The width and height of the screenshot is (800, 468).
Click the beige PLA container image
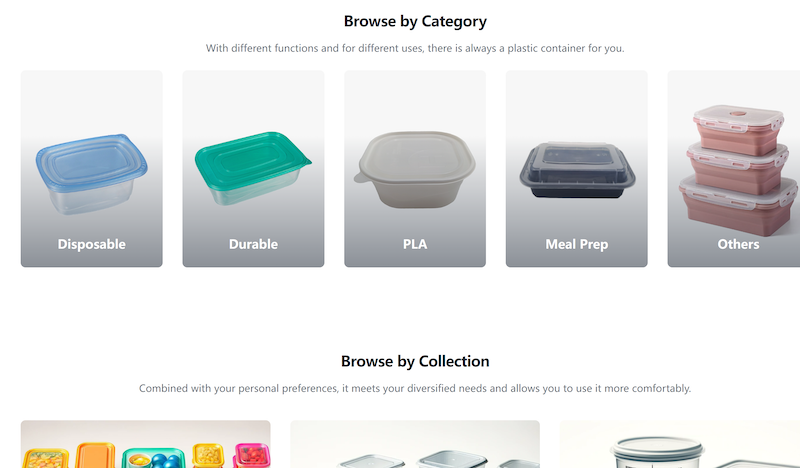click(414, 172)
